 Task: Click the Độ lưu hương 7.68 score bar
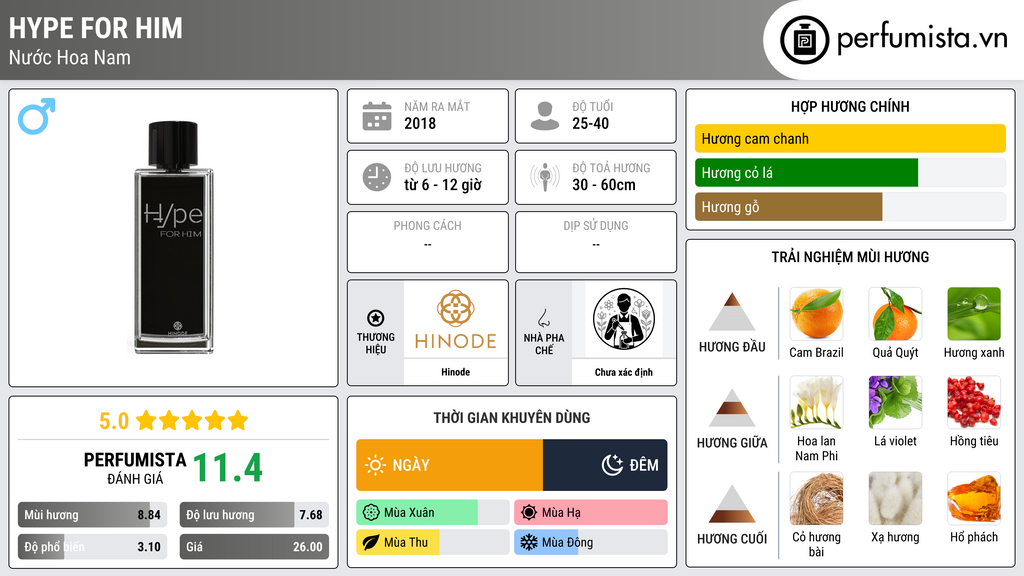pyautogui.click(x=254, y=515)
